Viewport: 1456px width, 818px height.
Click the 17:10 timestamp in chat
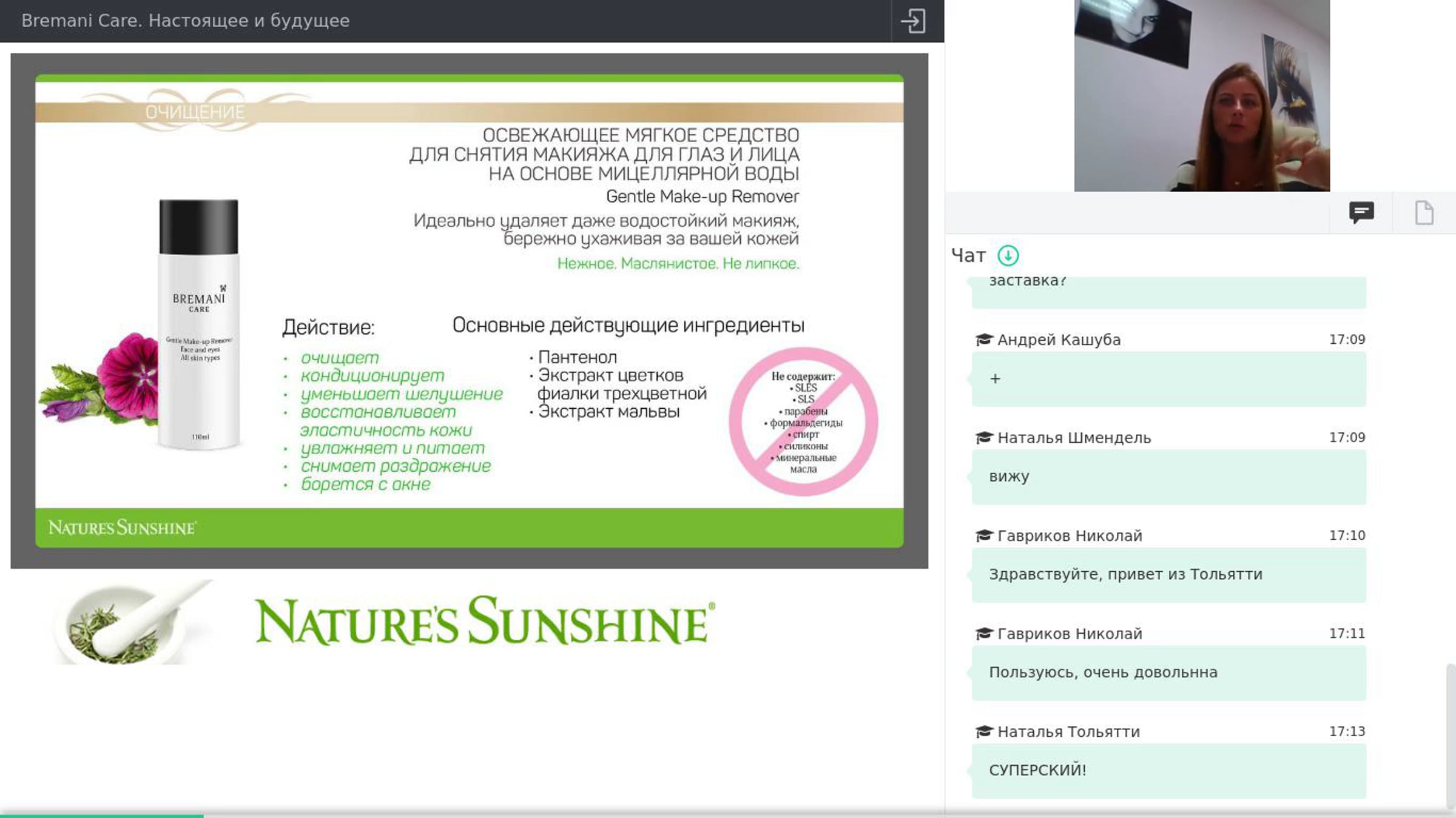tap(1347, 535)
